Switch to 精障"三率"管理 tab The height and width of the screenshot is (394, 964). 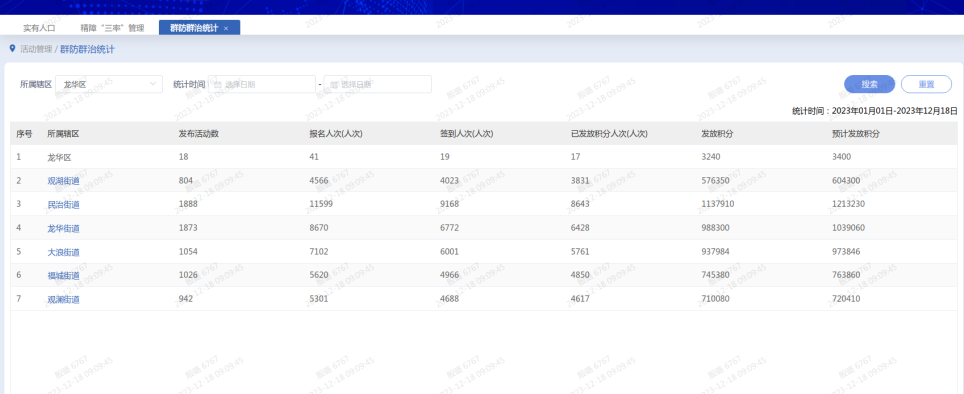tap(112, 28)
